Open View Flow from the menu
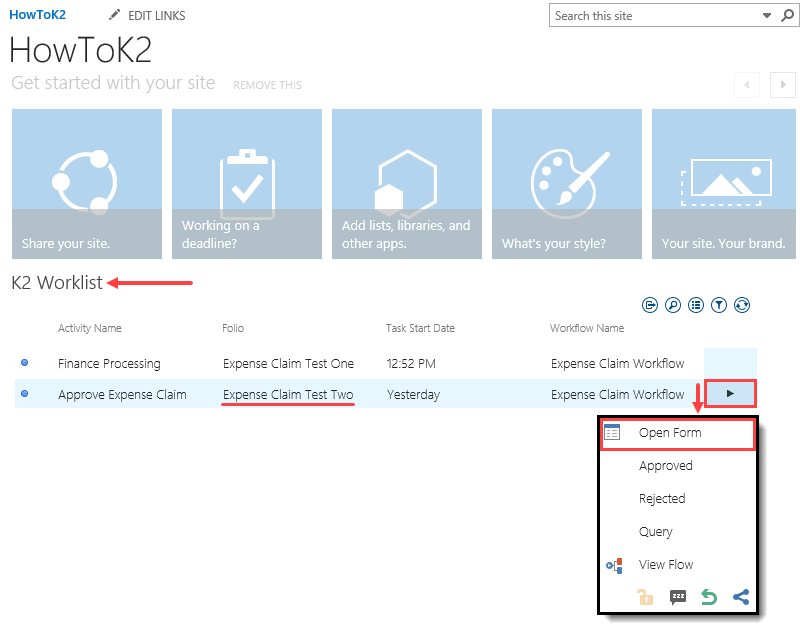Screen dimensions: 800x625 pos(666,564)
